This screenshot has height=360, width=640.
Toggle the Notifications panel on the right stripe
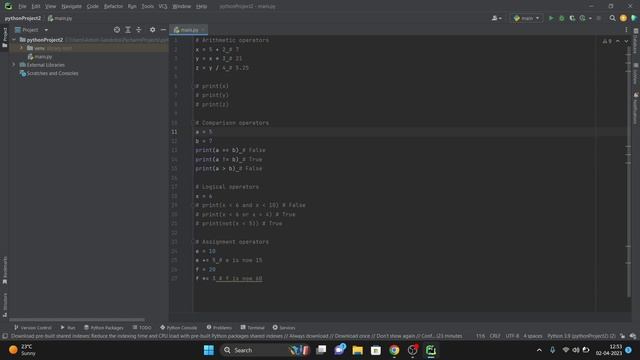[636, 108]
